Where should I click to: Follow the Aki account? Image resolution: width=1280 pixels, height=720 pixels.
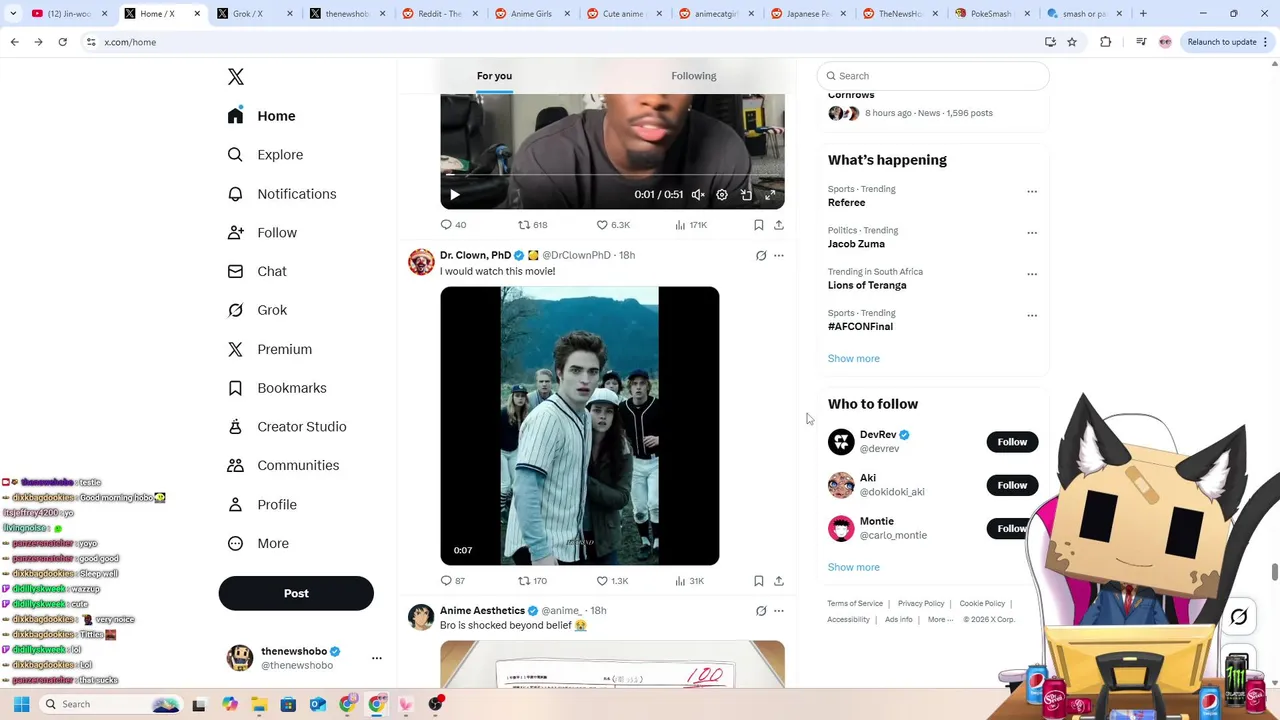[x=1012, y=485]
